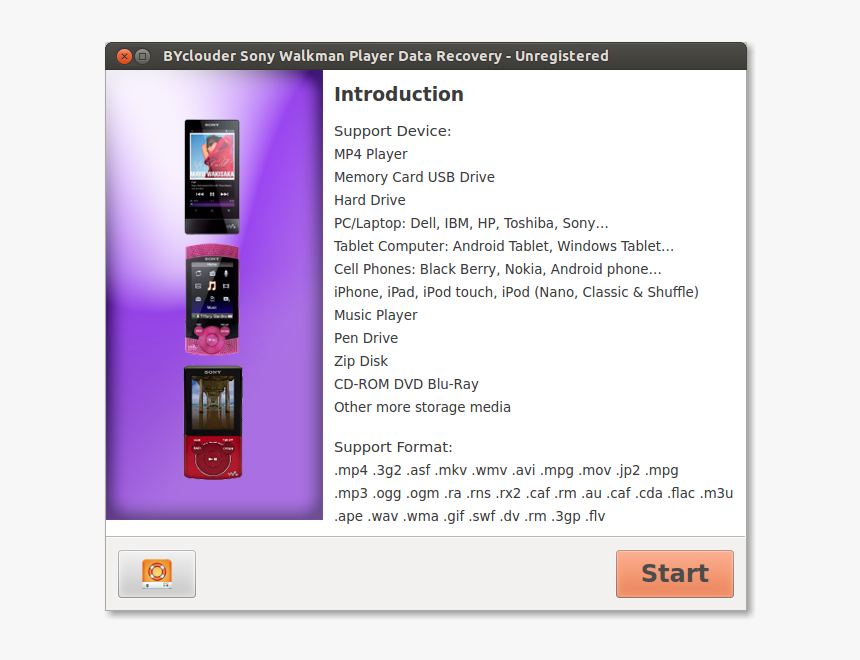Click the Hard Drive entry
Image resolution: width=860 pixels, height=660 pixels.
click(x=370, y=200)
